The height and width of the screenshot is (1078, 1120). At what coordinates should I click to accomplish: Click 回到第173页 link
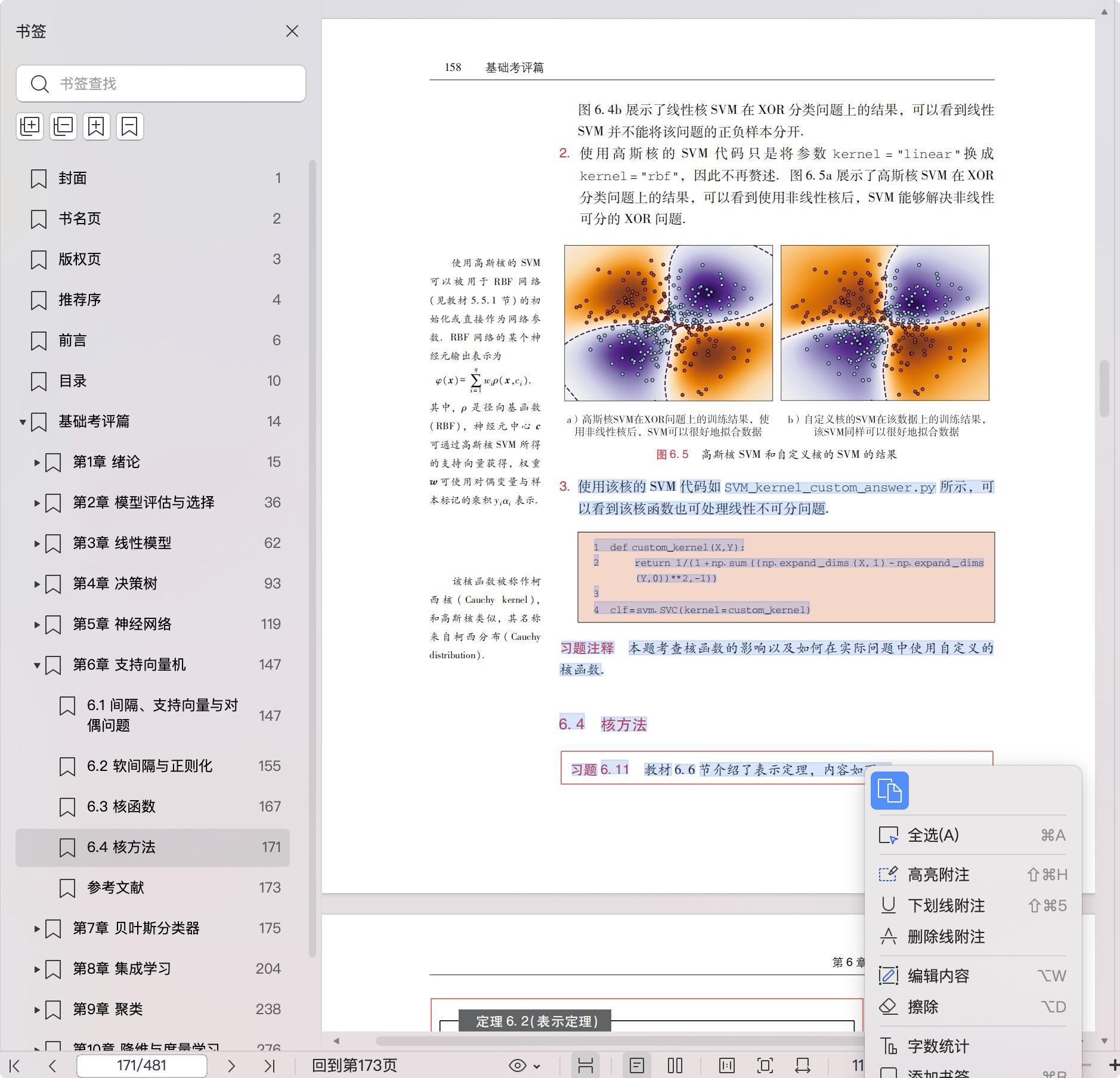tap(354, 1065)
